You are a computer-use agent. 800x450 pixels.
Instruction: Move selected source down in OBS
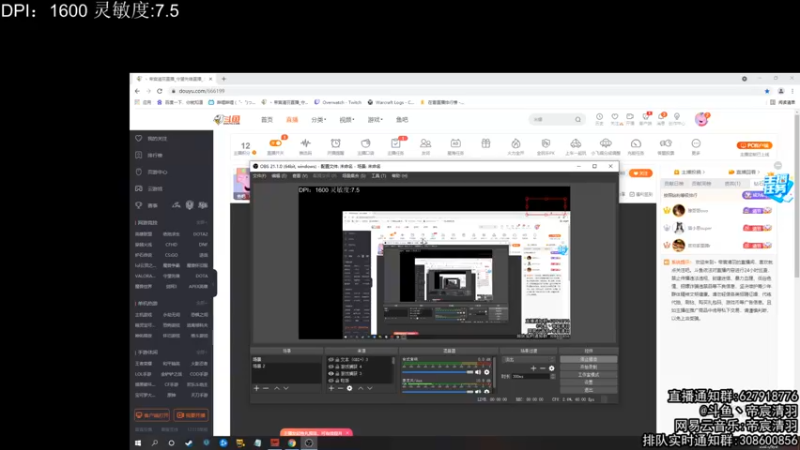[370, 388]
